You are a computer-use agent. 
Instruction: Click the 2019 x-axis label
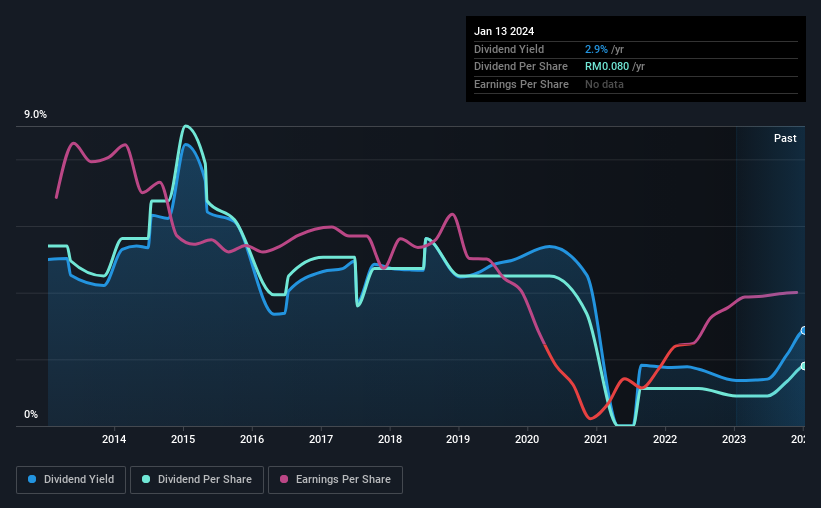(x=458, y=439)
